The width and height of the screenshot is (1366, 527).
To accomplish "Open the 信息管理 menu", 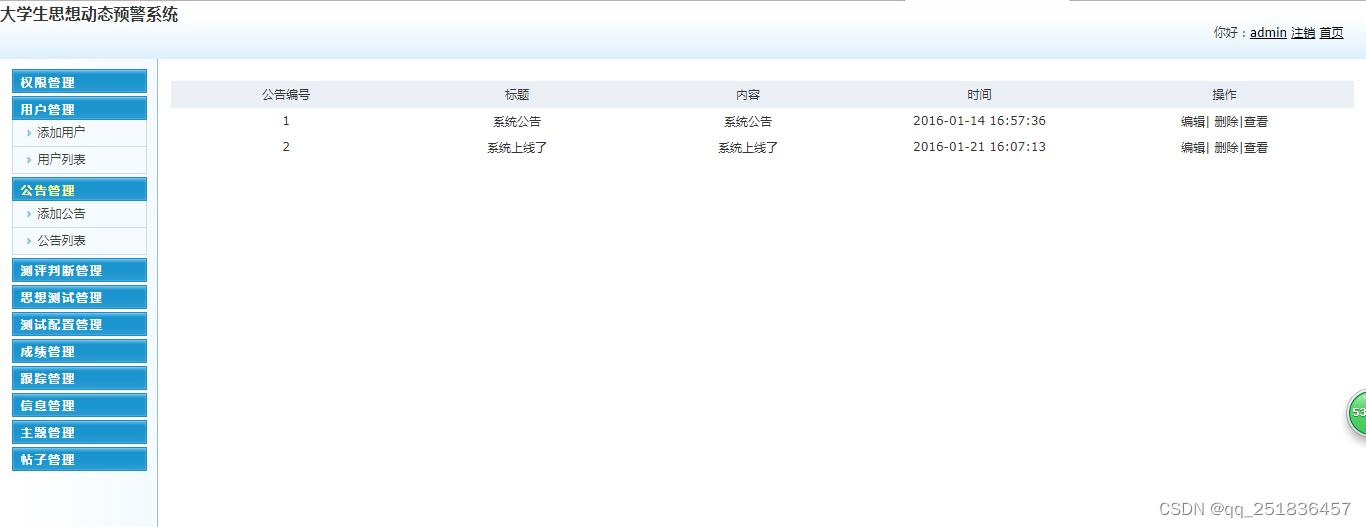I will pos(79,405).
